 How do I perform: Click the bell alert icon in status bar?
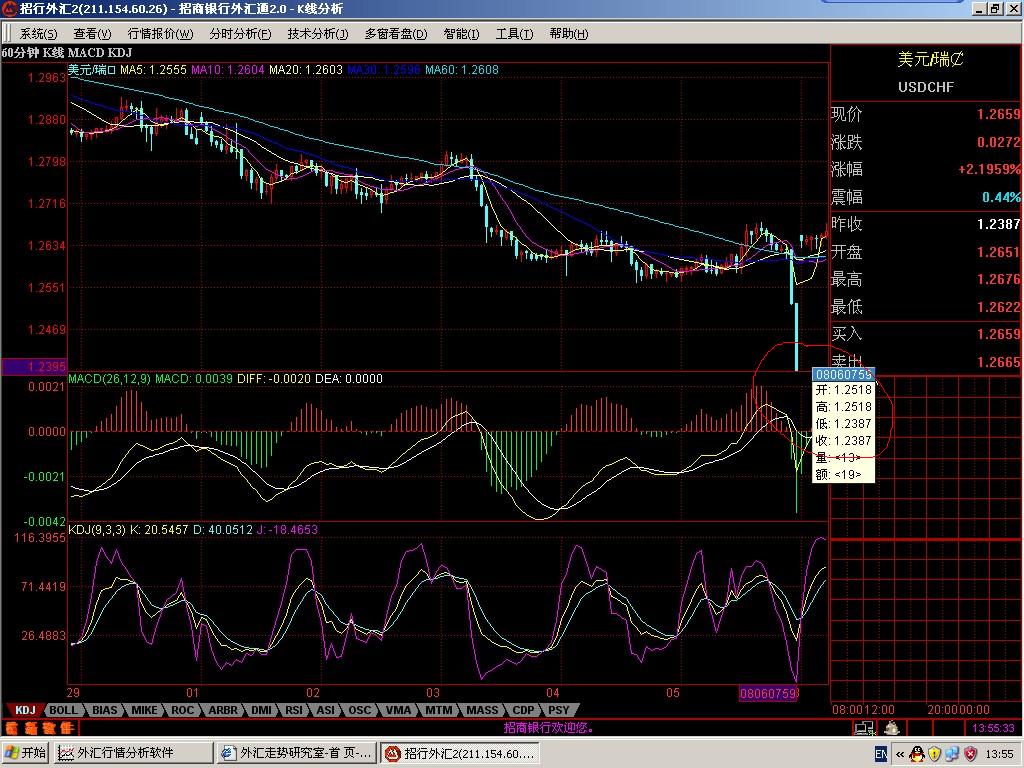pyautogui.click(x=890, y=729)
